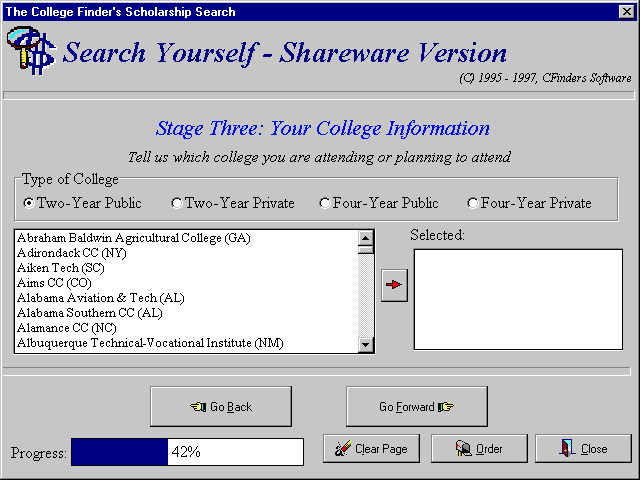Click the red arrow add-to-selected button

coord(395,285)
